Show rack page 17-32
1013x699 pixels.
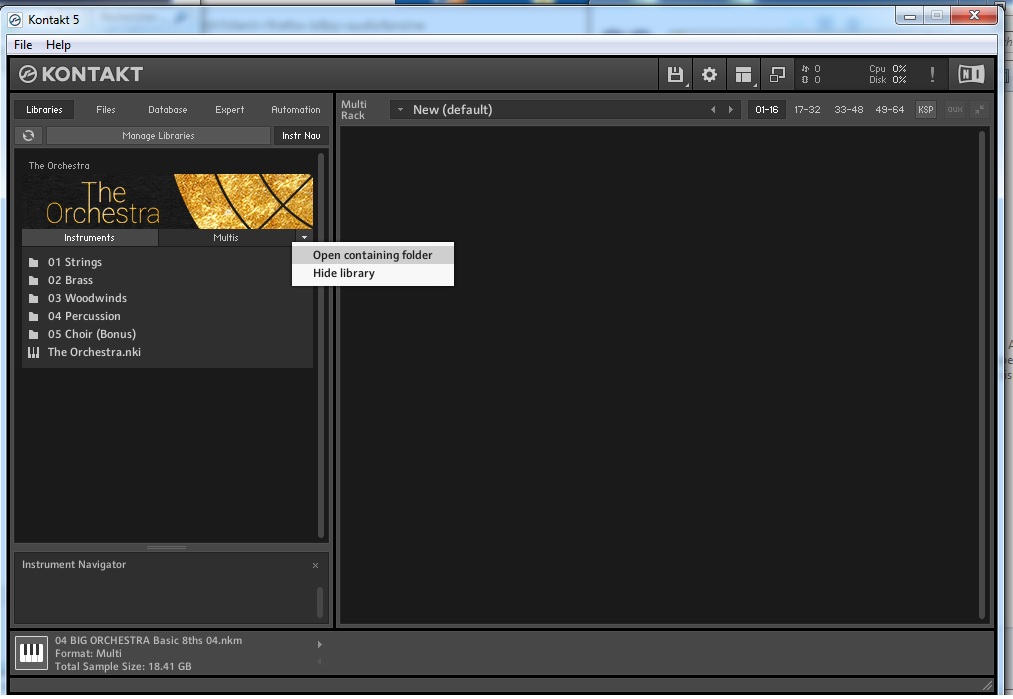click(807, 110)
